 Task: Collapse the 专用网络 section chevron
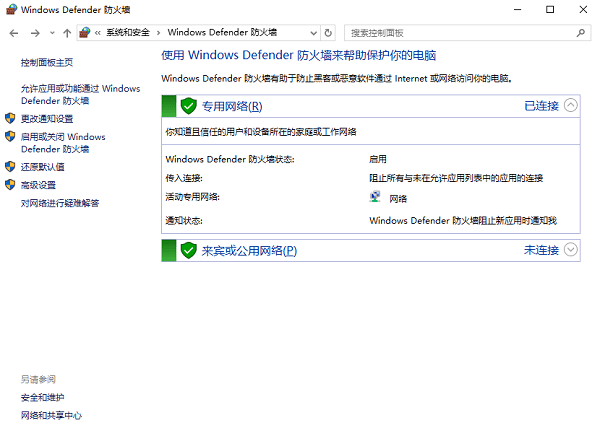[x=571, y=105]
